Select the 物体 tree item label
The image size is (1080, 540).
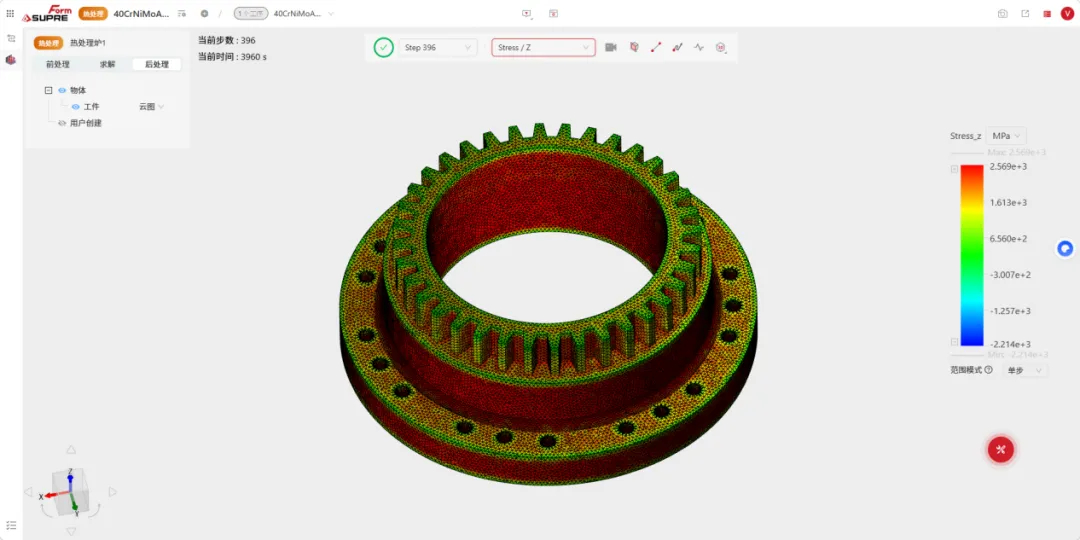click(x=78, y=90)
